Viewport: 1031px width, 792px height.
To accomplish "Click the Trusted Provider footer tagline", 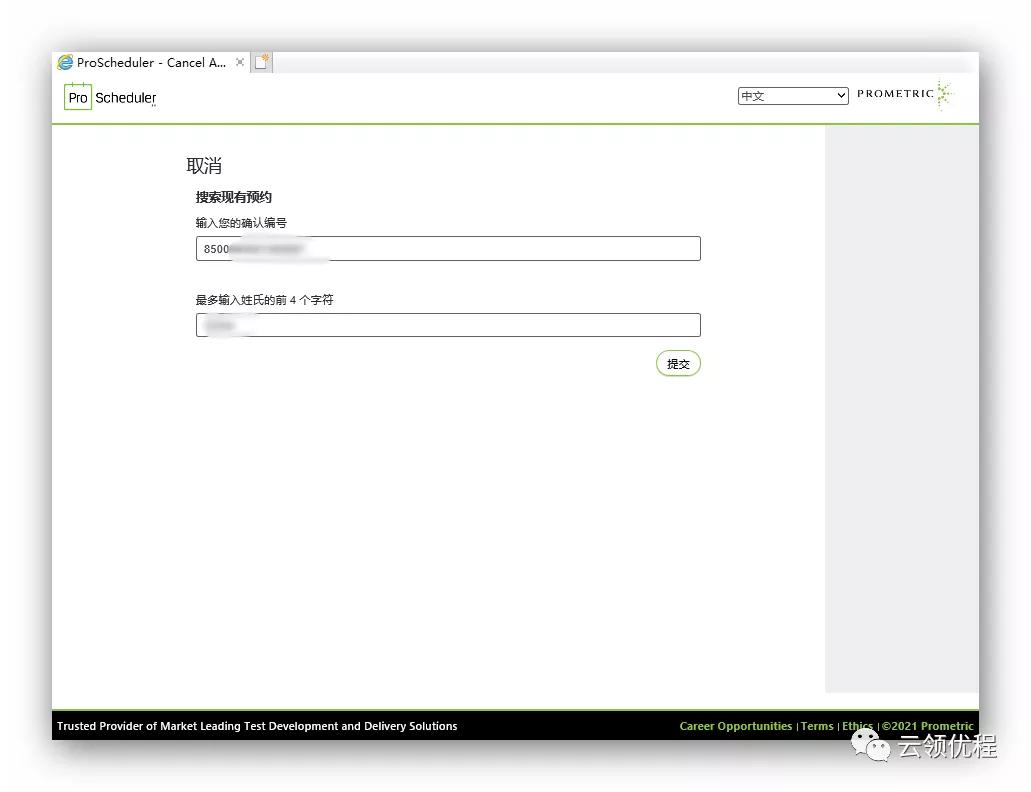I will (x=257, y=726).
